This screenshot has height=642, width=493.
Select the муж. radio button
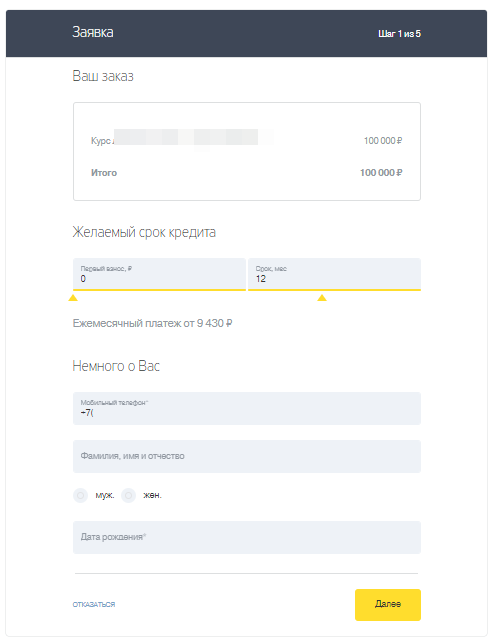pos(80,495)
